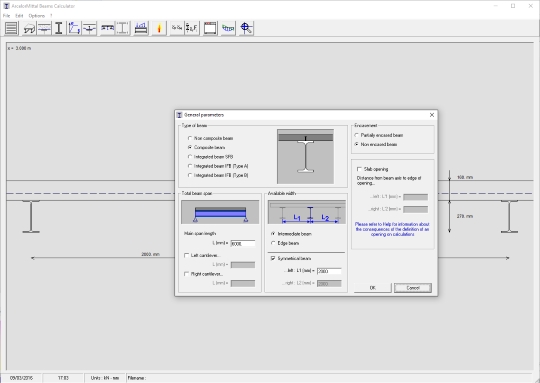Enable the Left cantilever checkbox
Image resolution: width=540 pixels, height=383 pixels.
click(202, 255)
